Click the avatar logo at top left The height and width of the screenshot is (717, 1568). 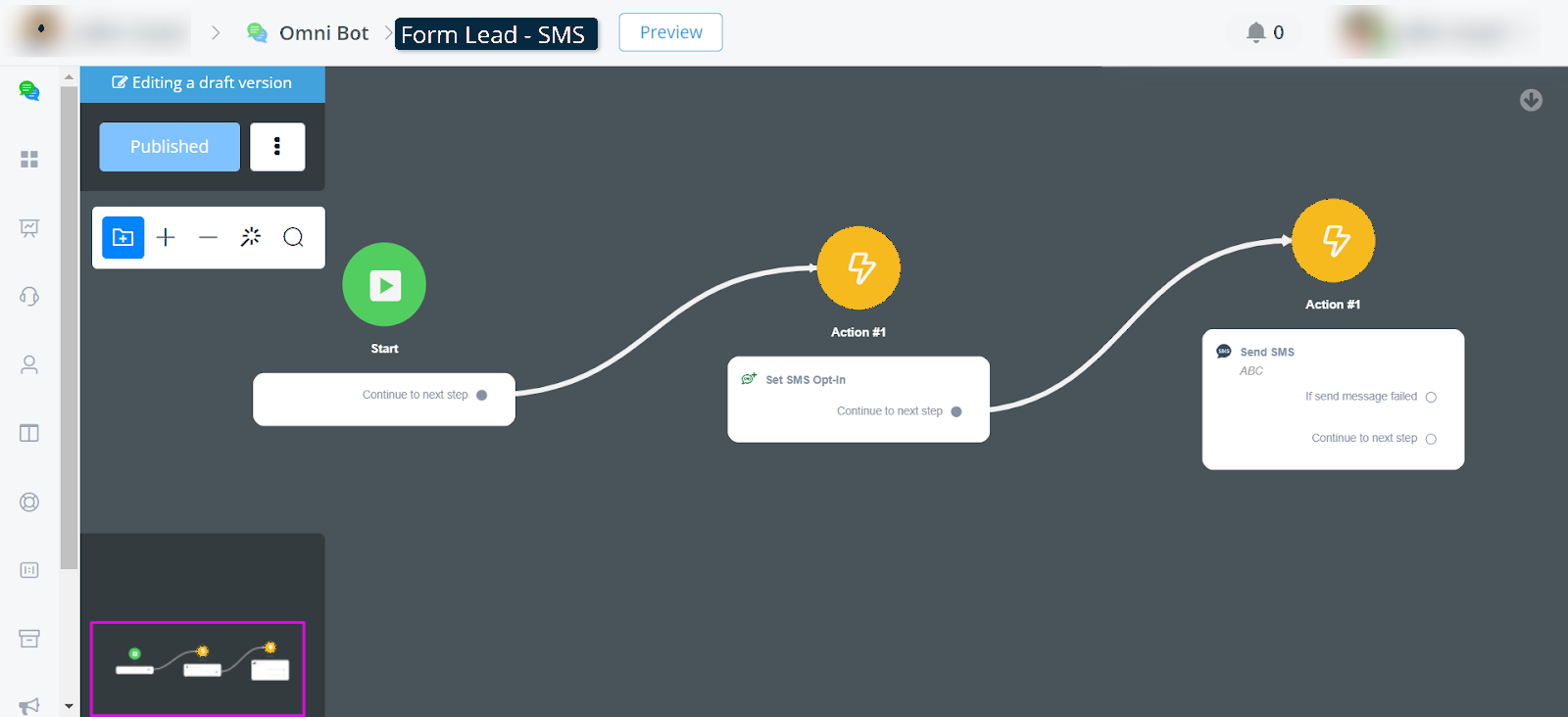(41, 29)
